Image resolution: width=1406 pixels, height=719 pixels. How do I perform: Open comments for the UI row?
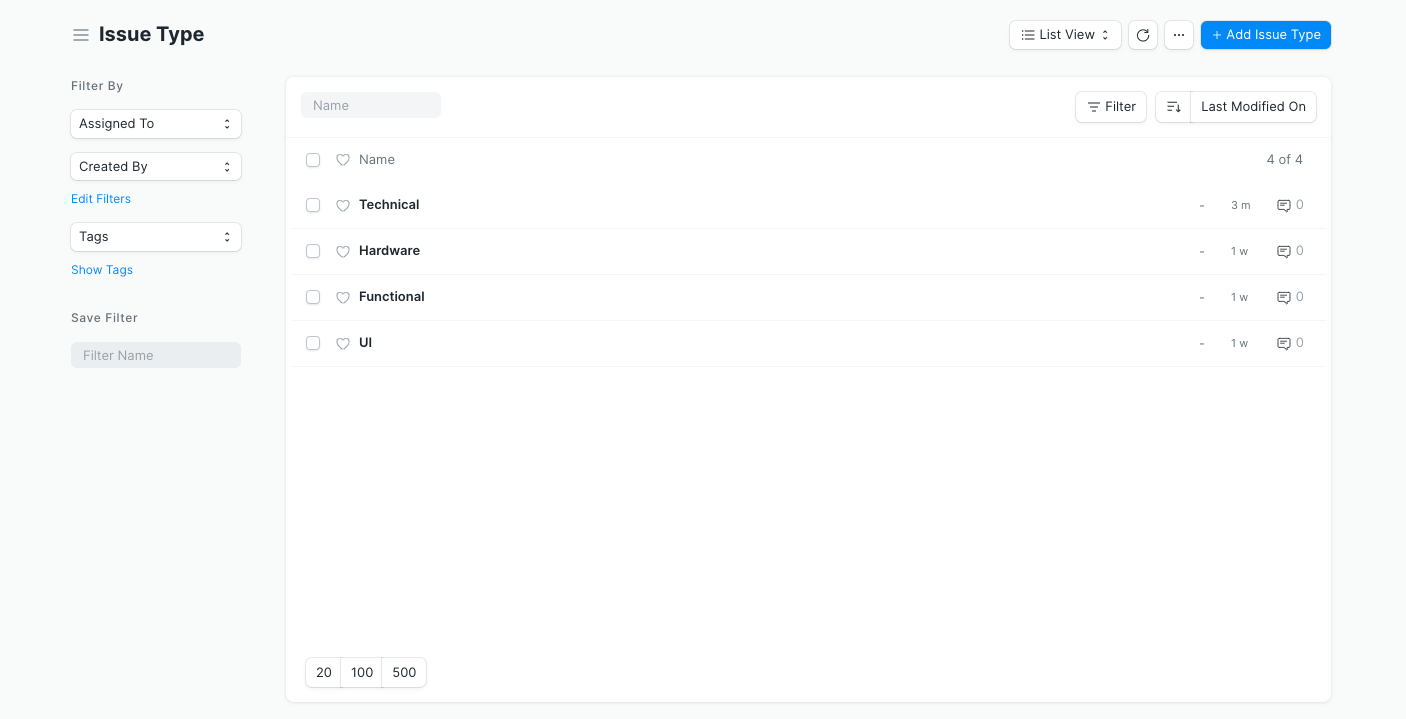pos(1284,343)
